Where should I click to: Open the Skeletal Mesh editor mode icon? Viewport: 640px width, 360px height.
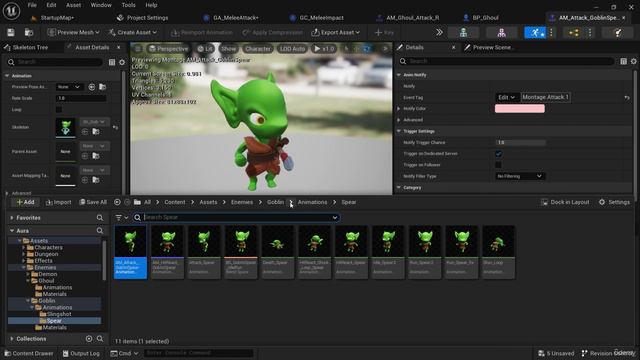point(502,32)
